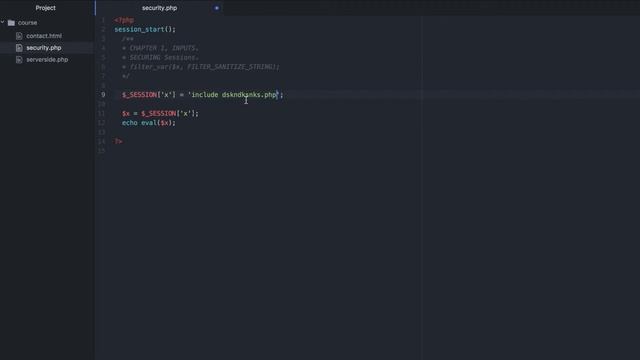Click the SECURING Sessions comment line
Viewport: 640px width, 360px height.
coord(160,58)
